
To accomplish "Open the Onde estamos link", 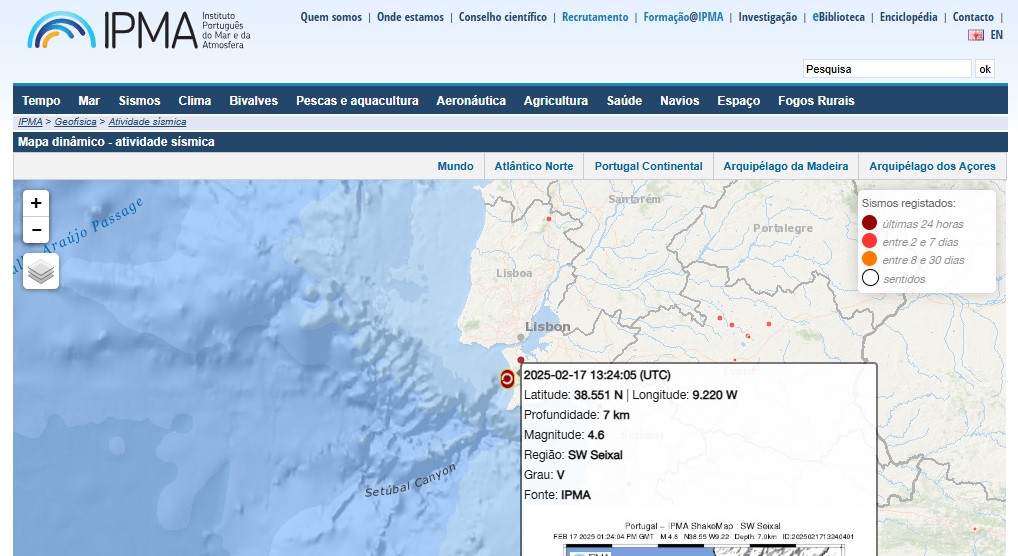I will (410, 17).
